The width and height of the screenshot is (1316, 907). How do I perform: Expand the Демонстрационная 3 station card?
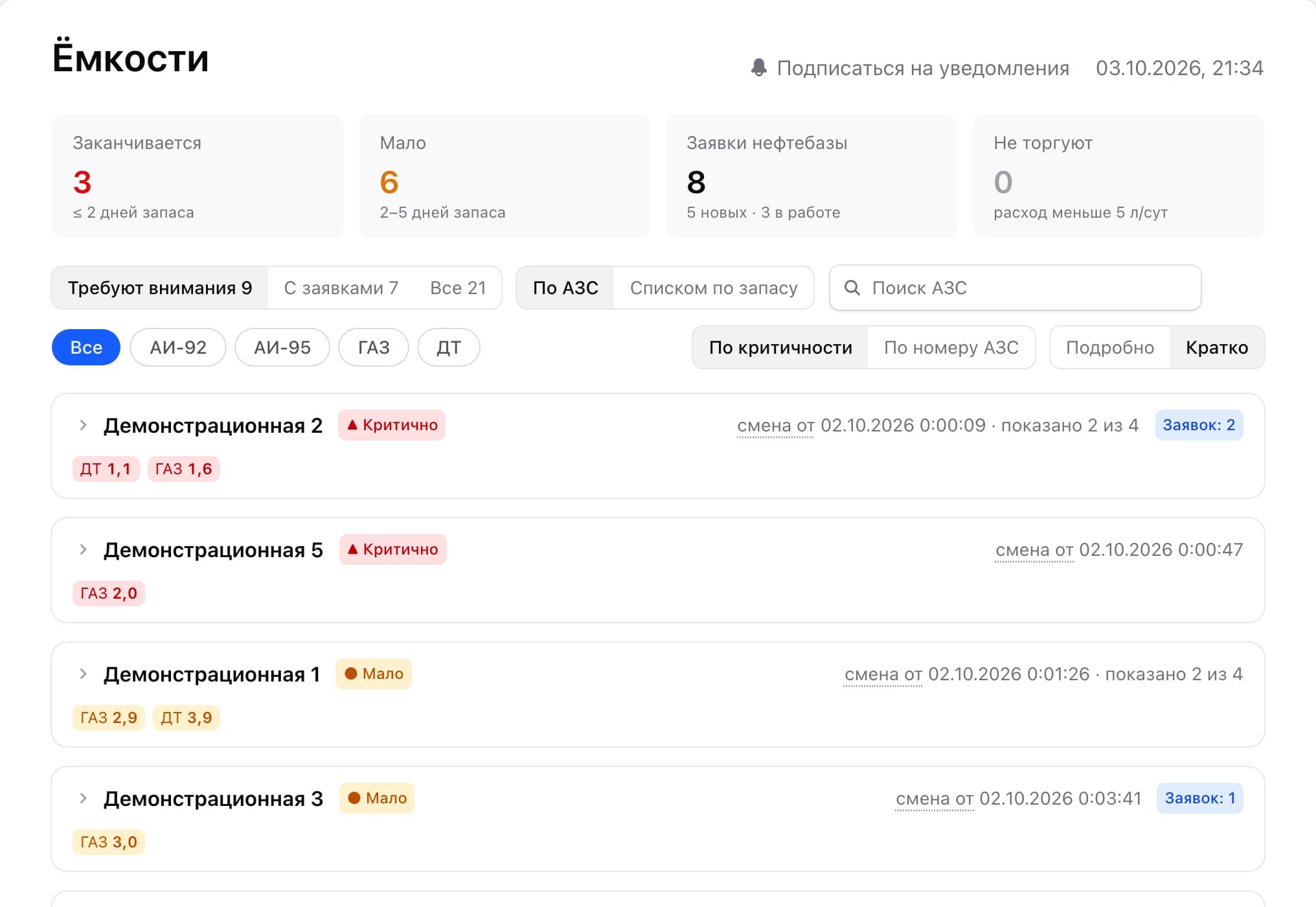pos(83,798)
